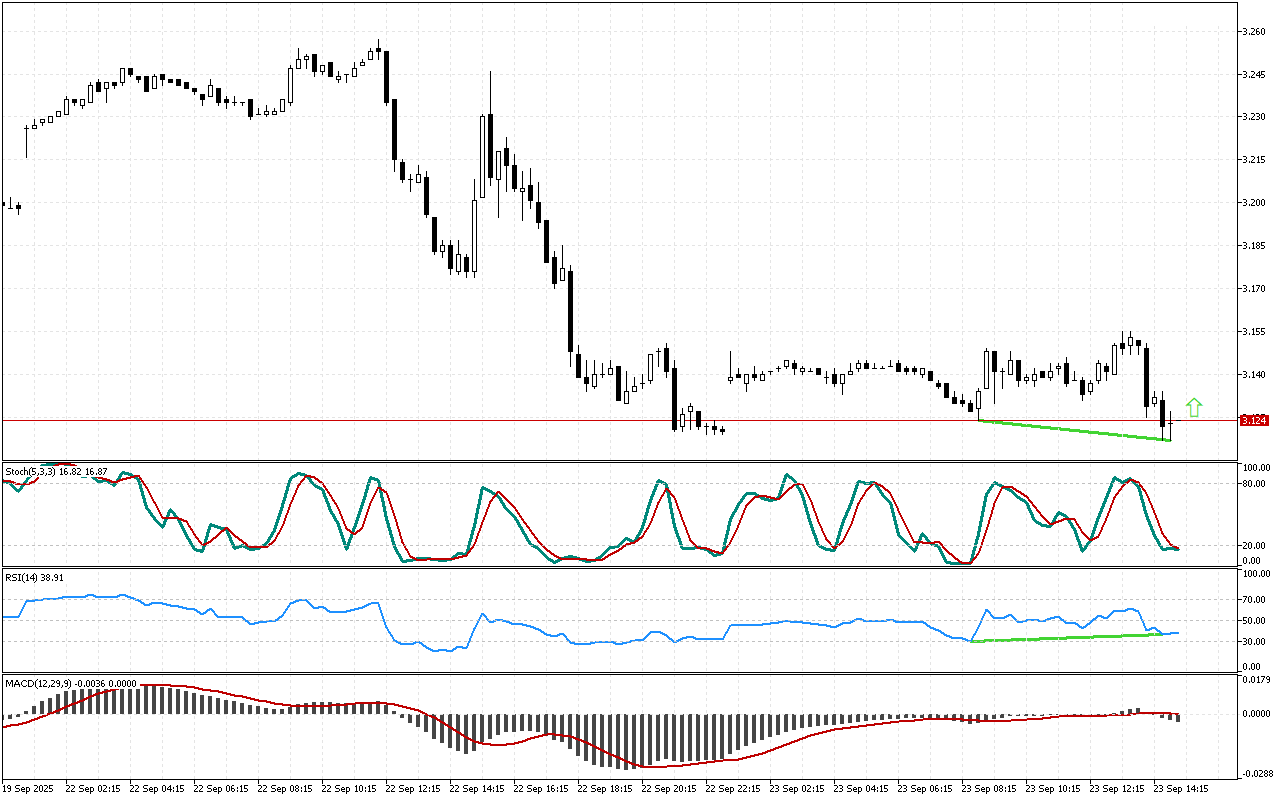Click the green up arrow signal marker
1280x800 pixels.
point(1193,407)
